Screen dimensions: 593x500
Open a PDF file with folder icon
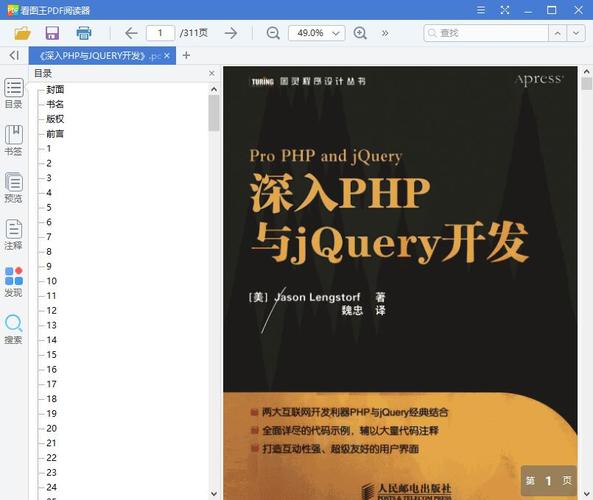22,33
